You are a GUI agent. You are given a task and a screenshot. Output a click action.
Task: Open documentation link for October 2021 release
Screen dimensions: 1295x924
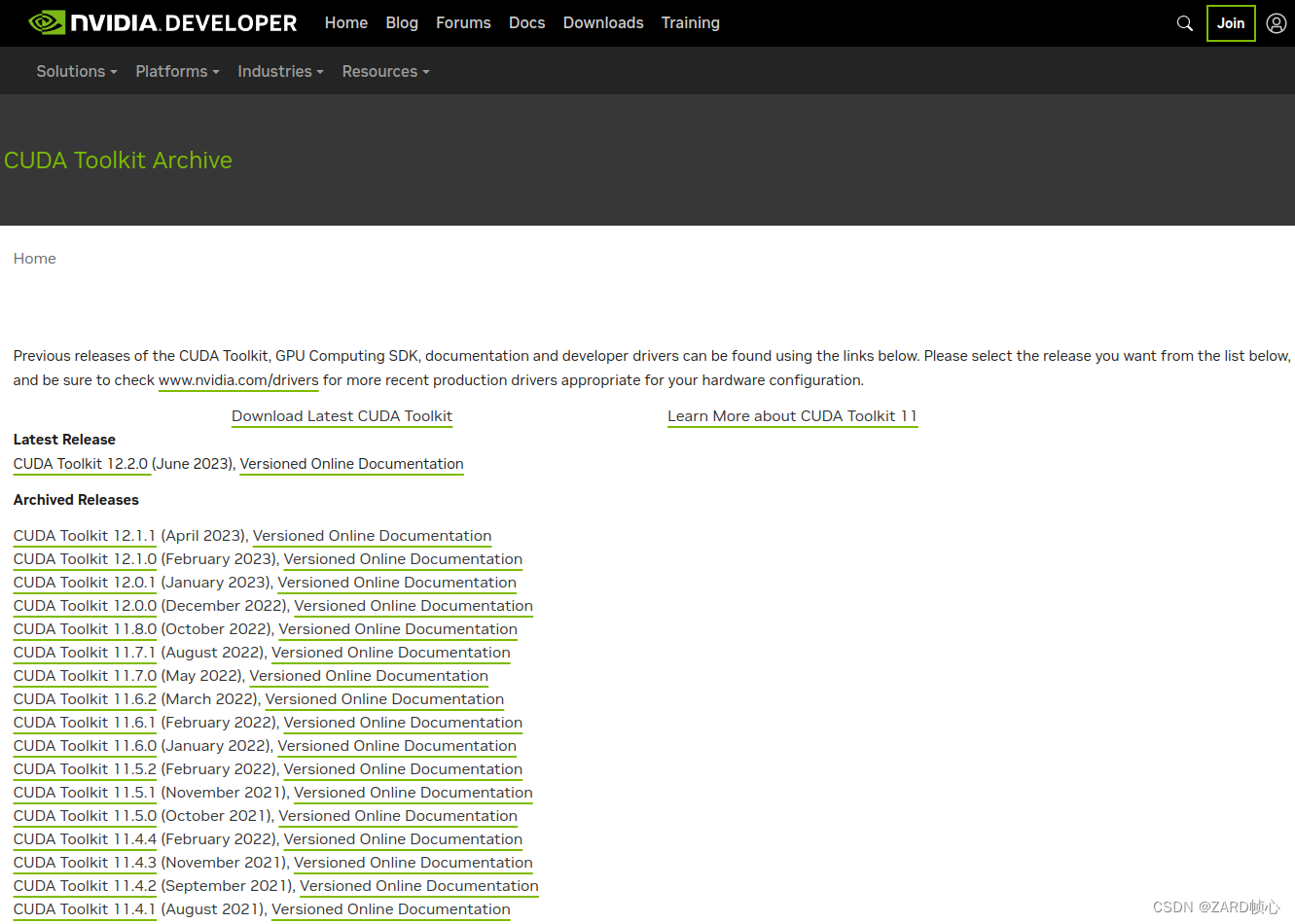click(x=398, y=816)
